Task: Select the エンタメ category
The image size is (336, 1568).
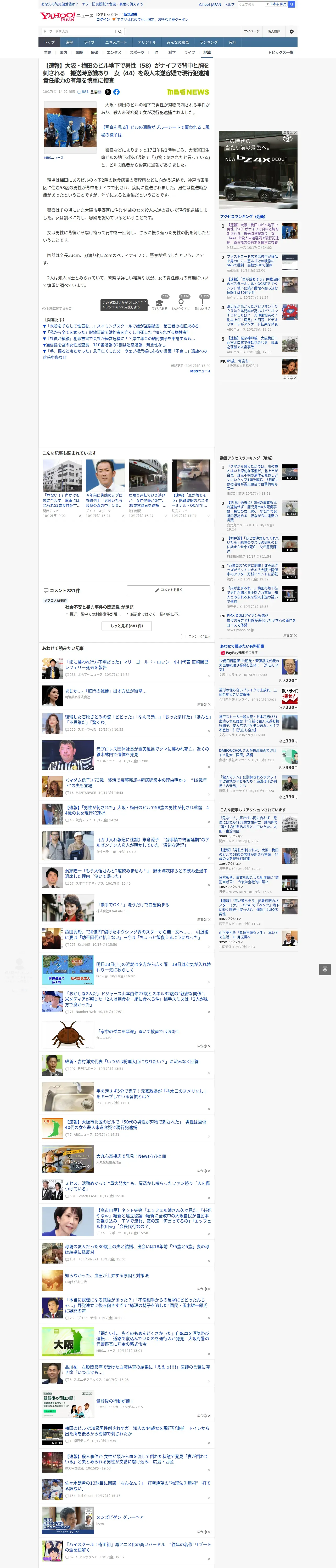Action: [x=114, y=52]
